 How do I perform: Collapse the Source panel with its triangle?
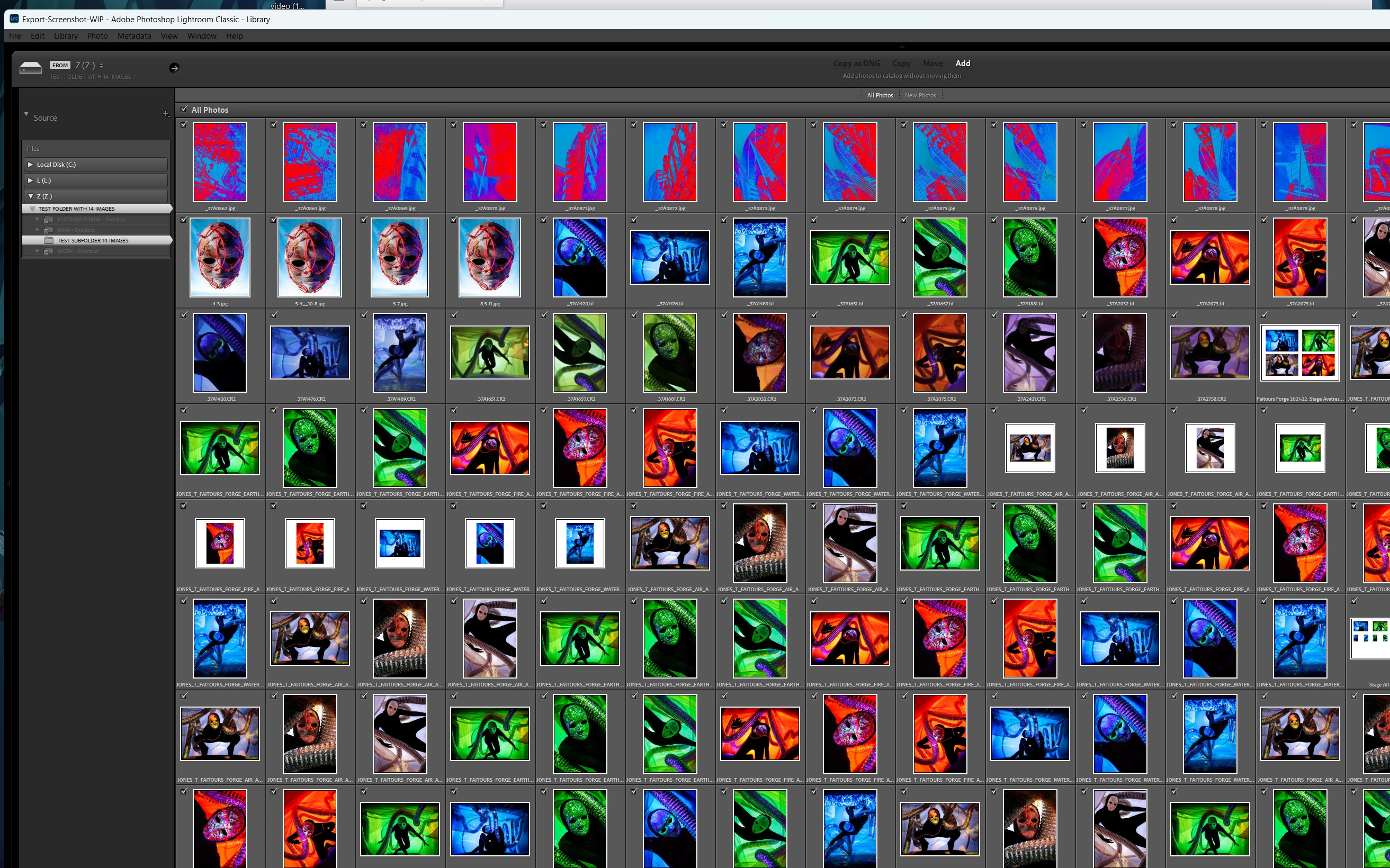(26, 114)
